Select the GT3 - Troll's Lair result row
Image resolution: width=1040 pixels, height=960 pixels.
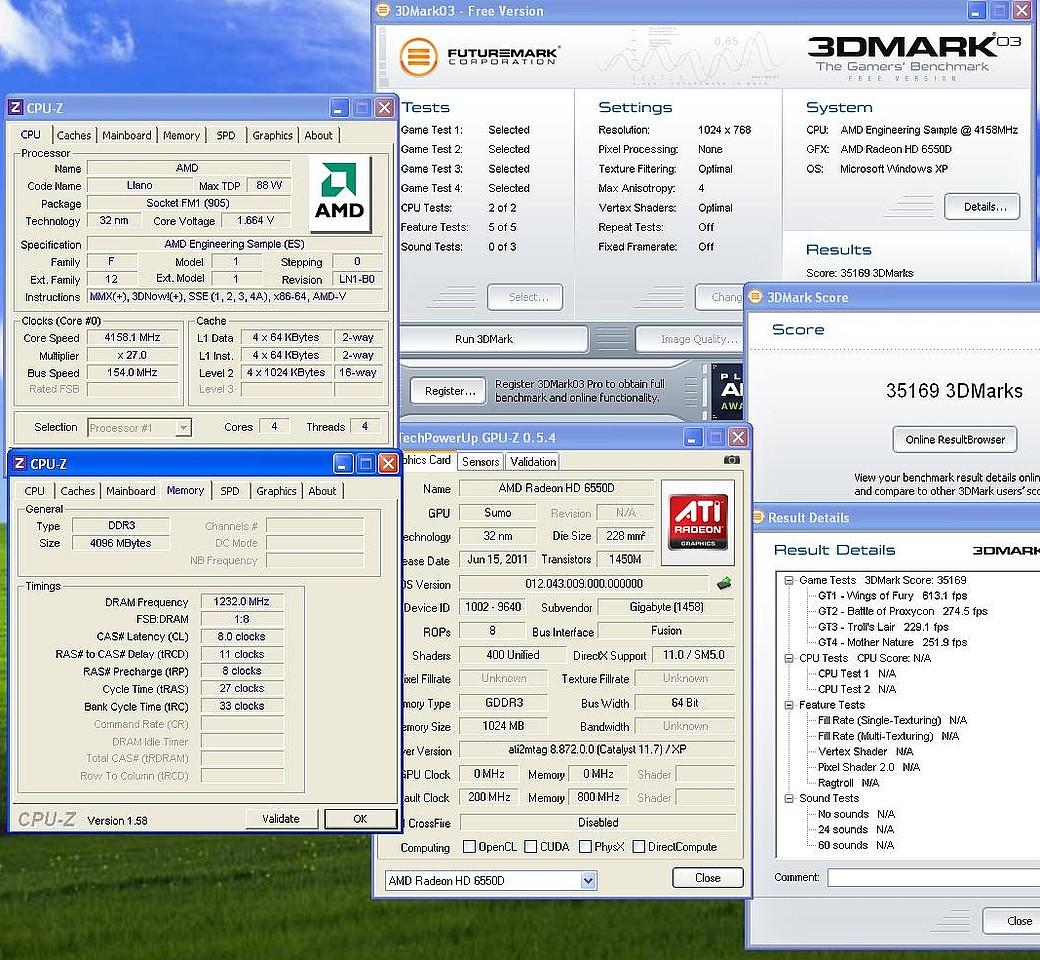(x=883, y=627)
